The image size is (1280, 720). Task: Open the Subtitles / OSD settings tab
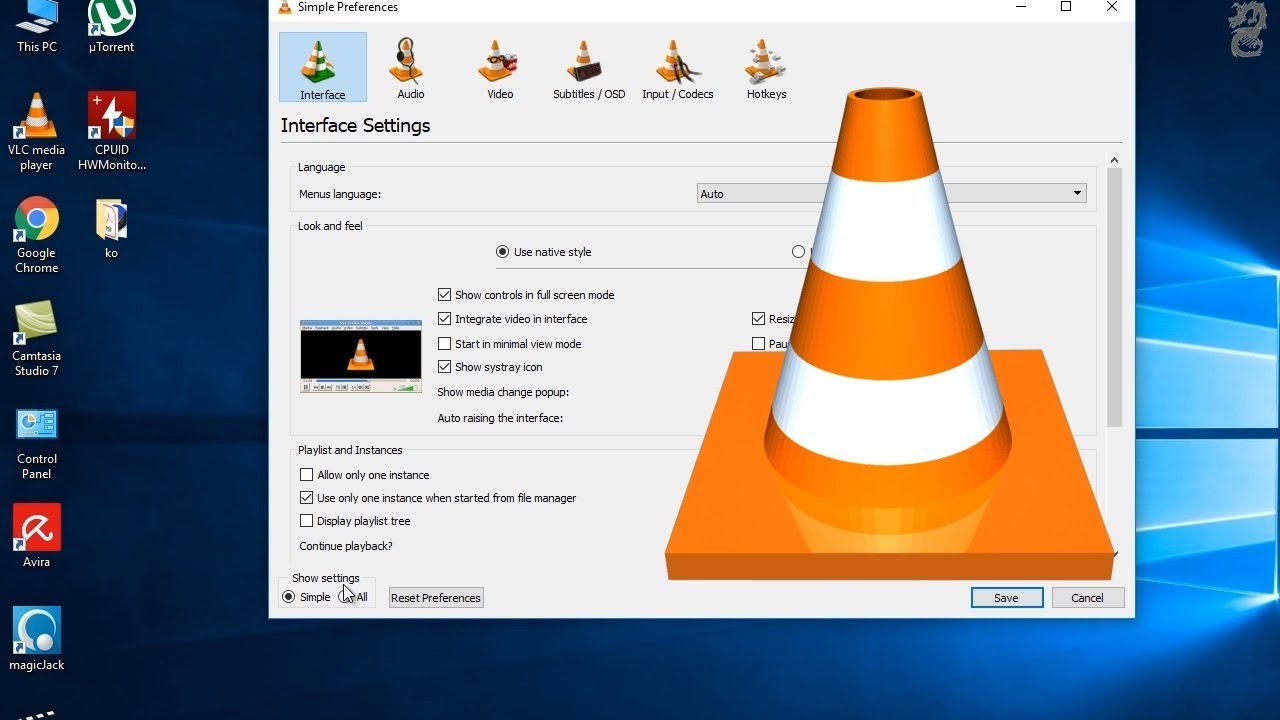[x=589, y=67]
